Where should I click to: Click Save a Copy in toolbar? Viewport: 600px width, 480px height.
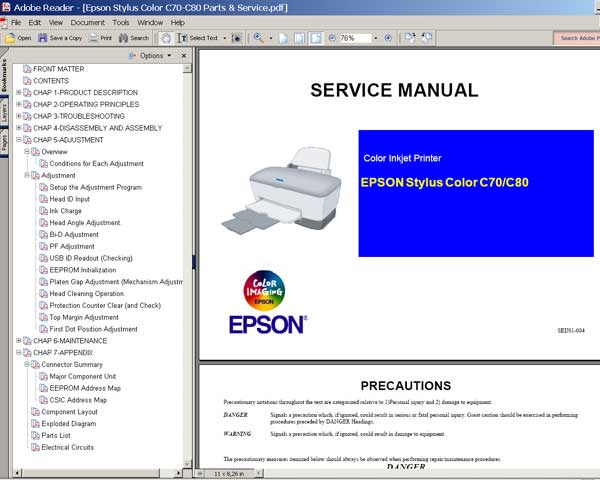[61, 38]
